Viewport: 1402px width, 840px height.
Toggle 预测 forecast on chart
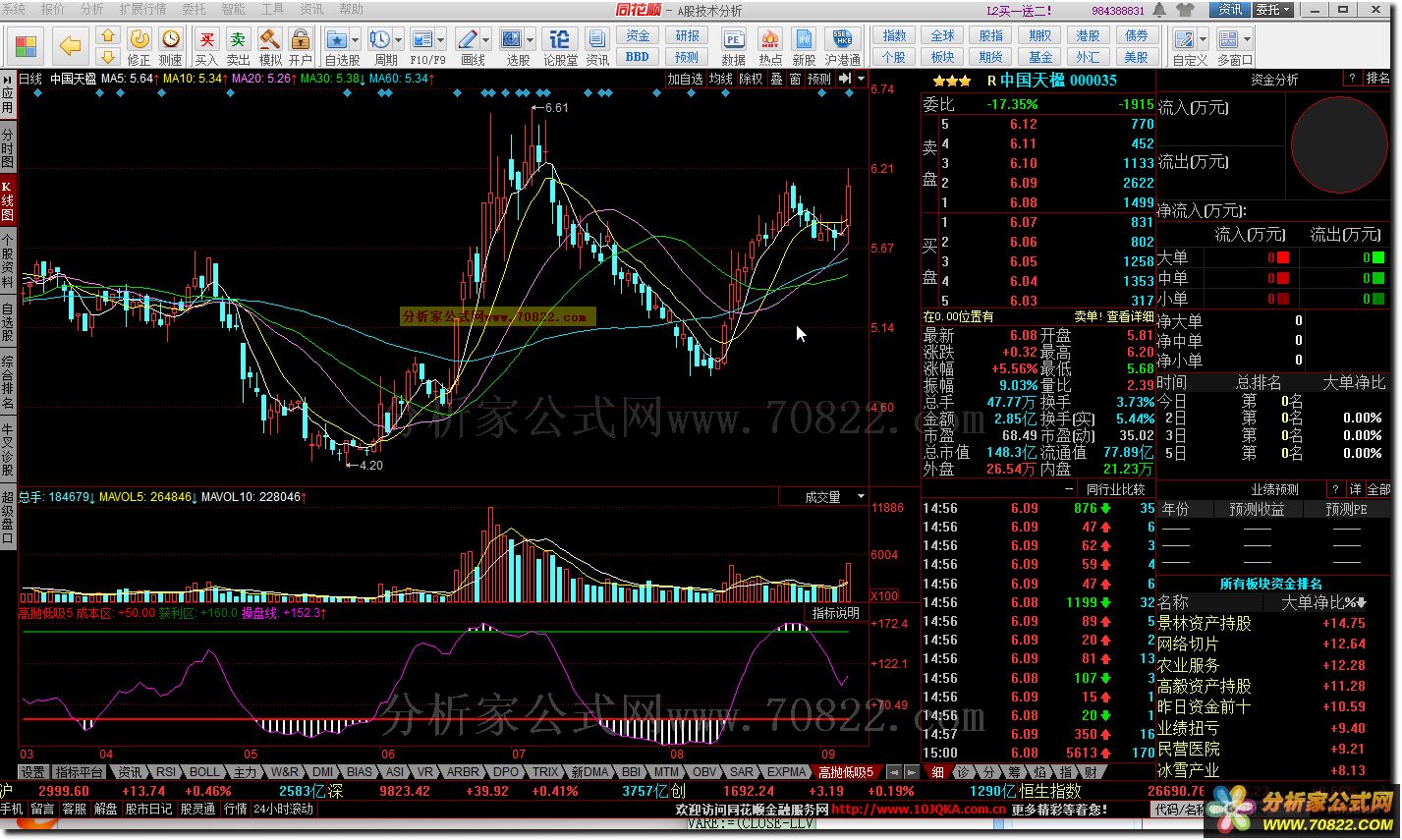pyautogui.click(x=819, y=79)
